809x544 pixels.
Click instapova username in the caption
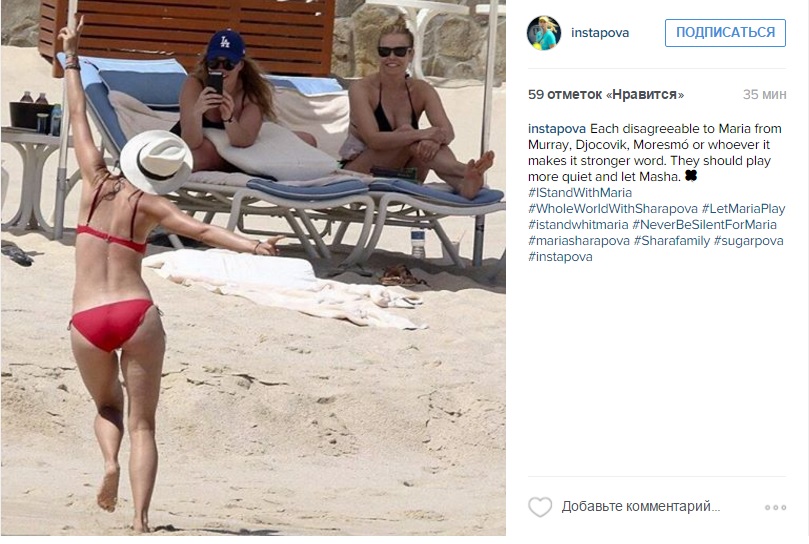(x=557, y=129)
